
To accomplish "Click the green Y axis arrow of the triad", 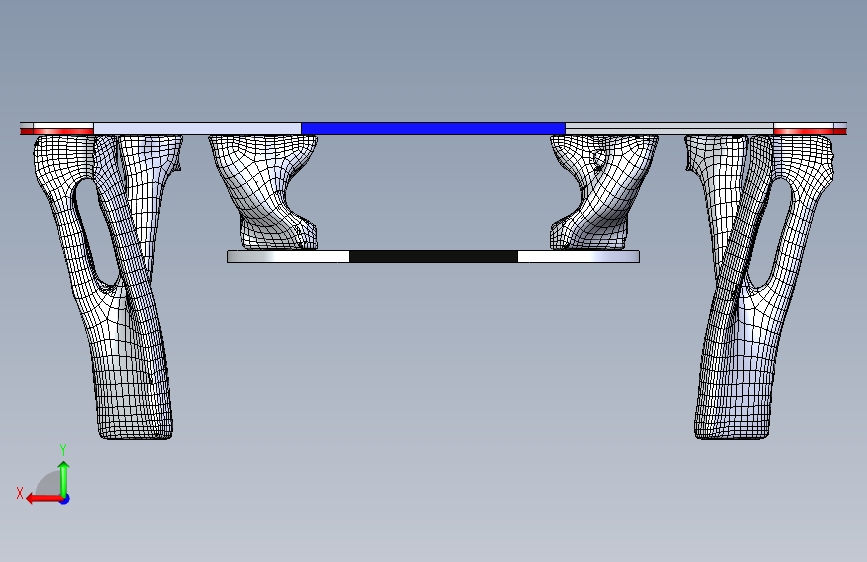I will point(64,478).
